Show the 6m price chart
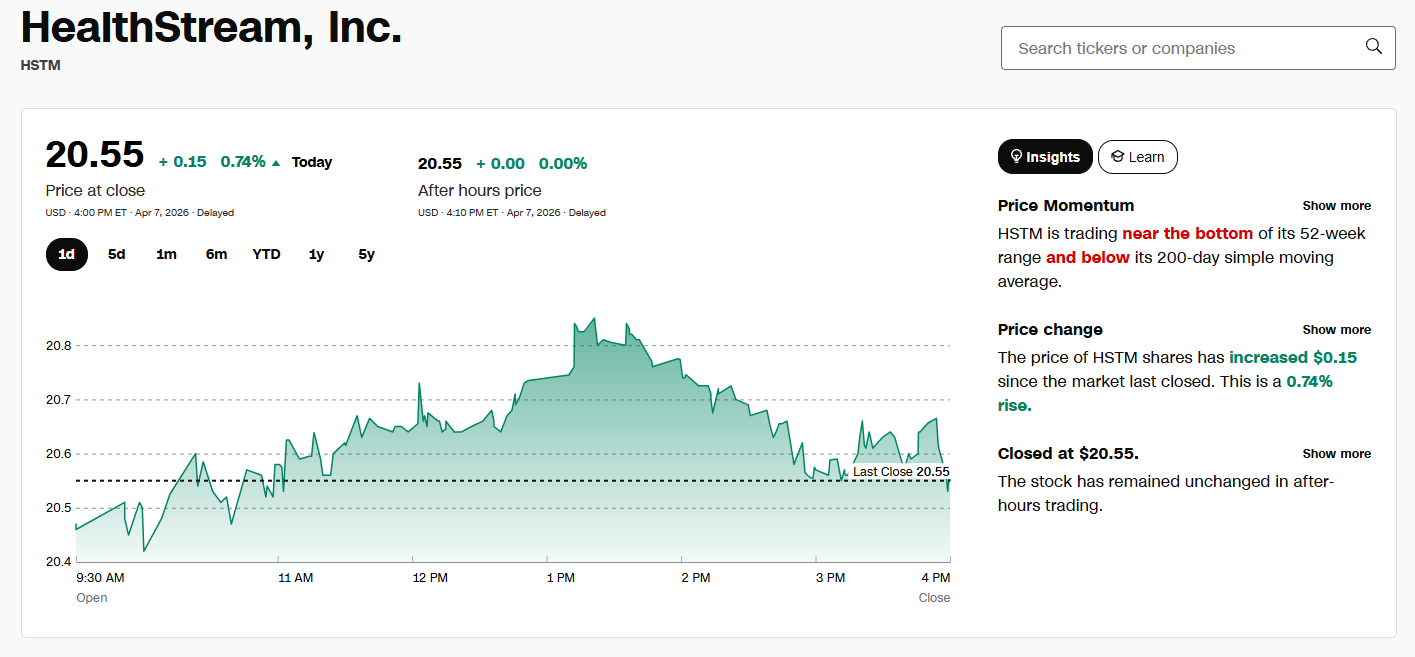The width and height of the screenshot is (1415, 657). click(x=216, y=254)
